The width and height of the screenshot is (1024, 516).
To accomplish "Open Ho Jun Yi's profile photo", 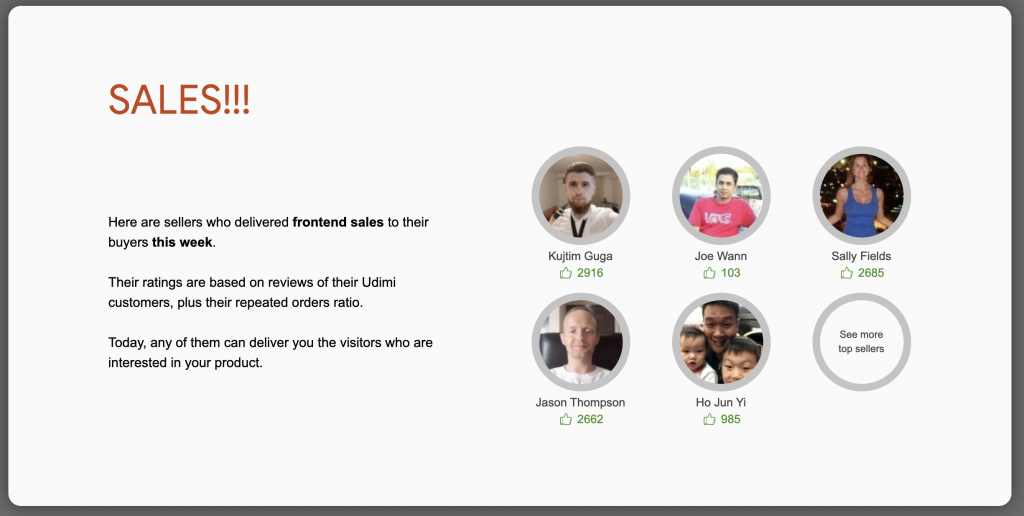I will (721, 342).
